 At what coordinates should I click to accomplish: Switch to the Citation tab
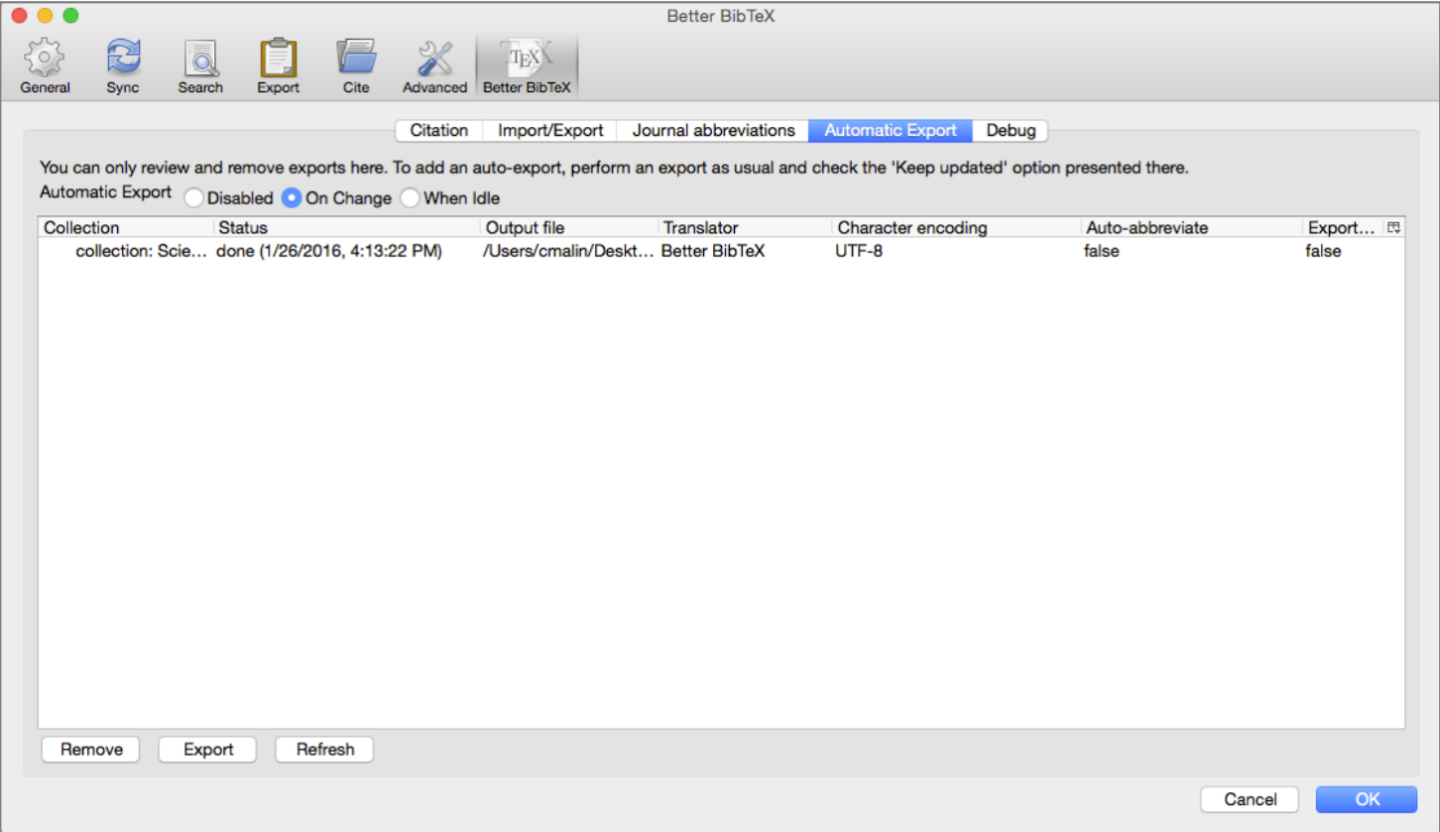[x=439, y=130]
